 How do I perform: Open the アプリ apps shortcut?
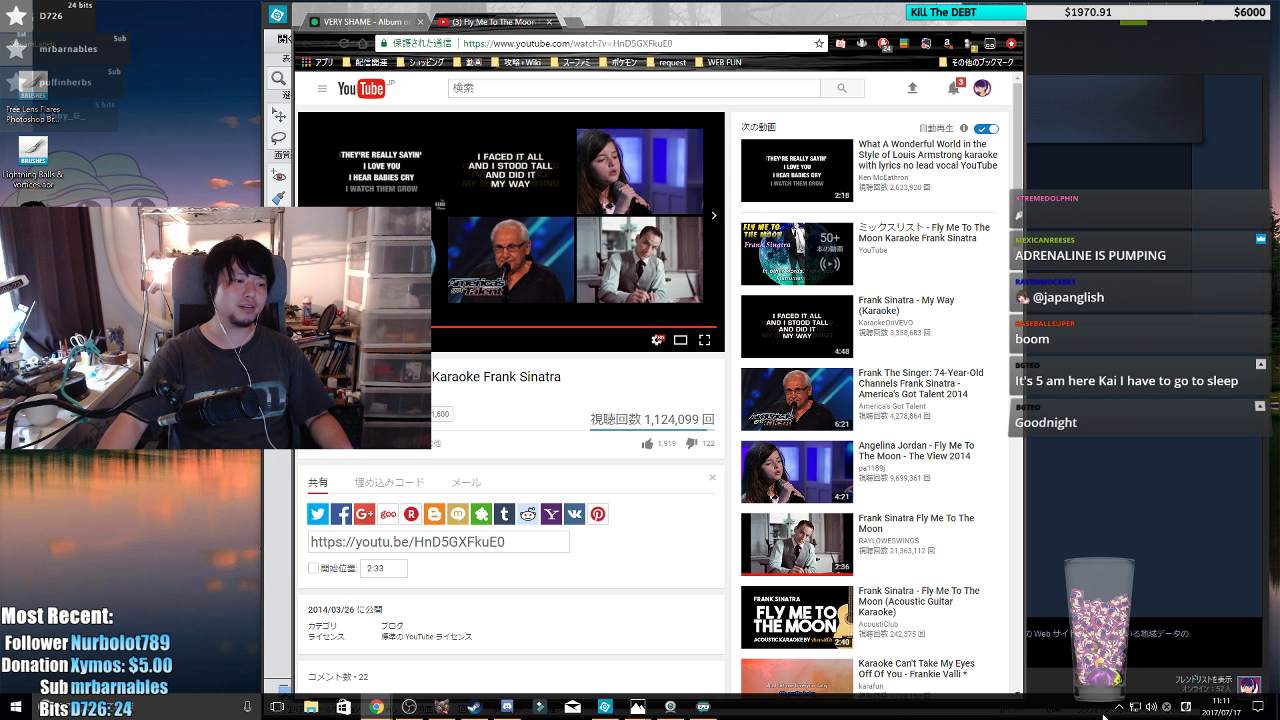317,62
